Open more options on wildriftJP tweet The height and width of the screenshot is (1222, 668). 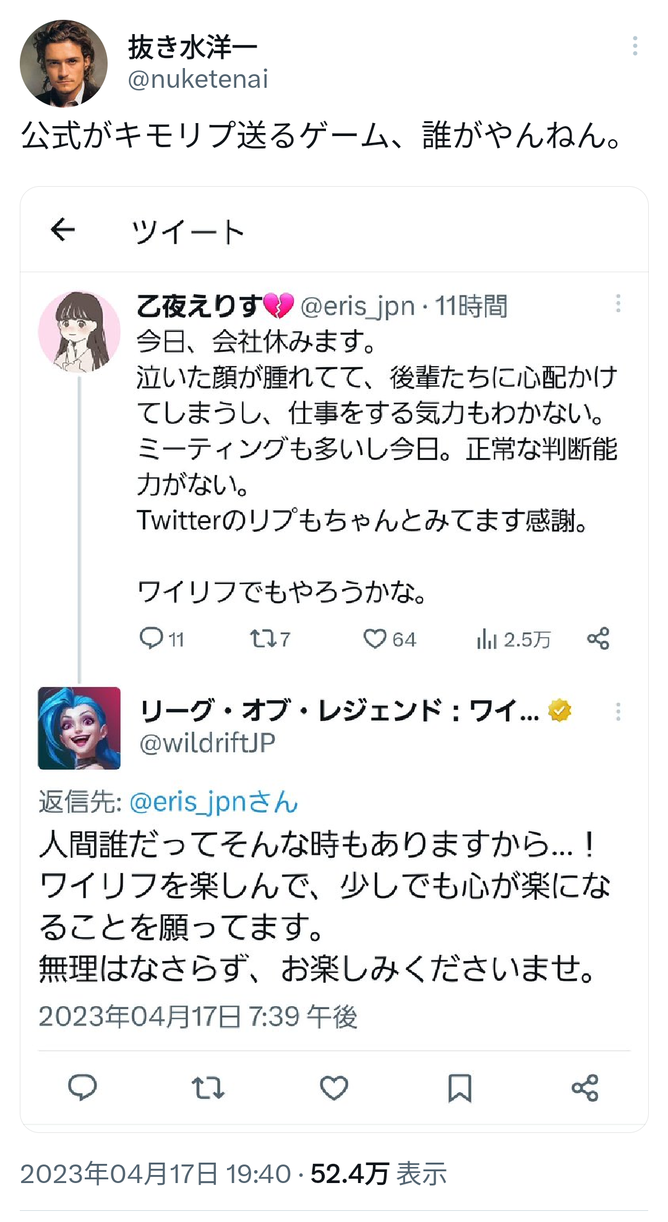619,712
